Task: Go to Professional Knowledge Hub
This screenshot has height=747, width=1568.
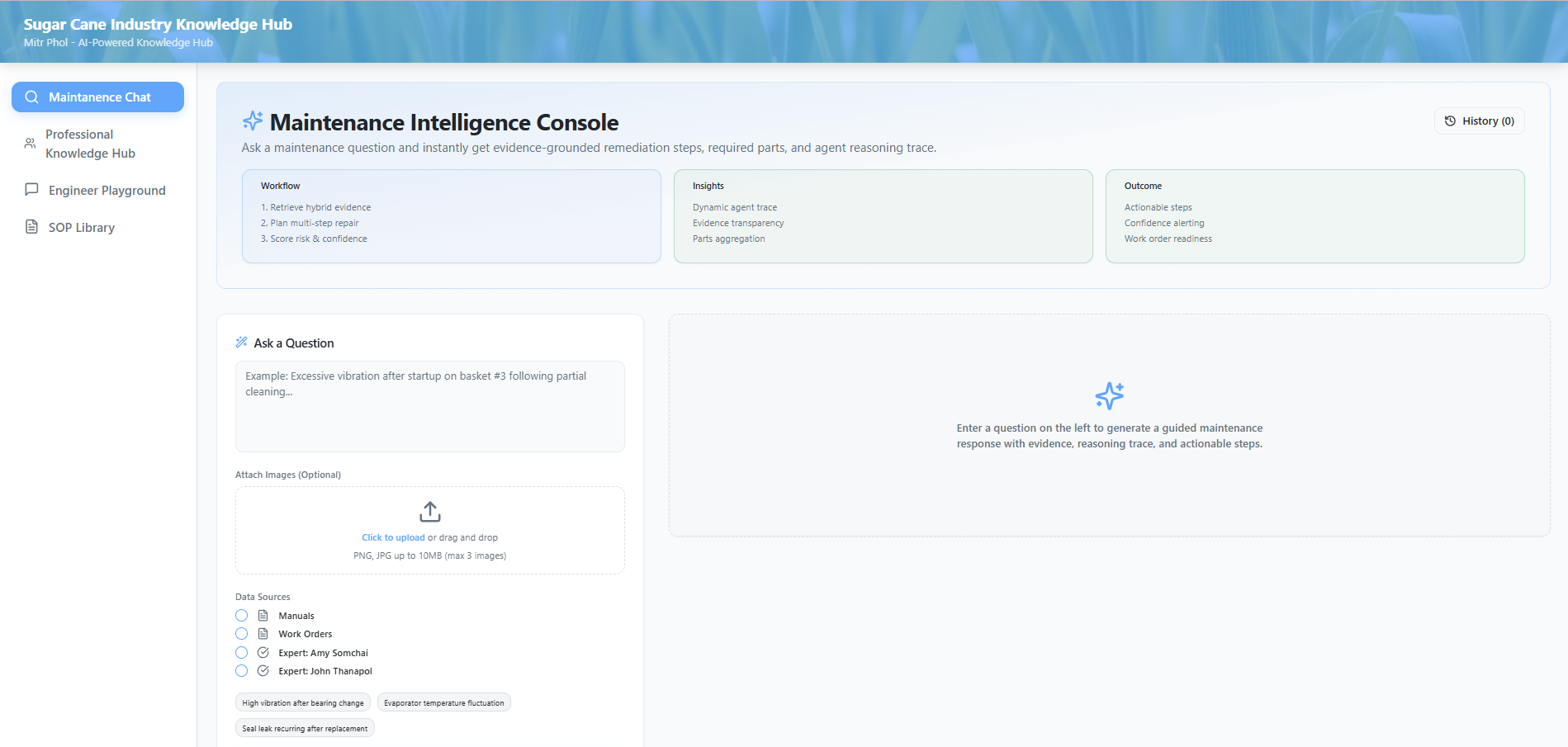Action: coord(97,144)
